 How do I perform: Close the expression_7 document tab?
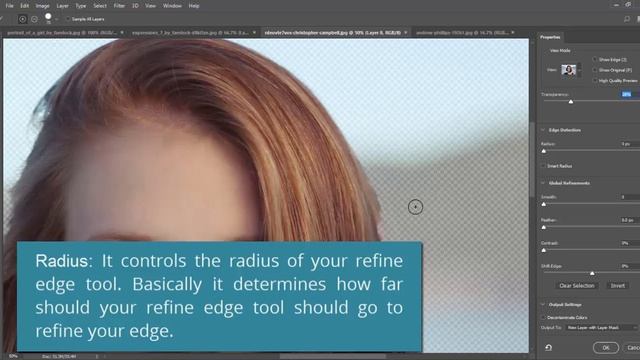pos(254,33)
